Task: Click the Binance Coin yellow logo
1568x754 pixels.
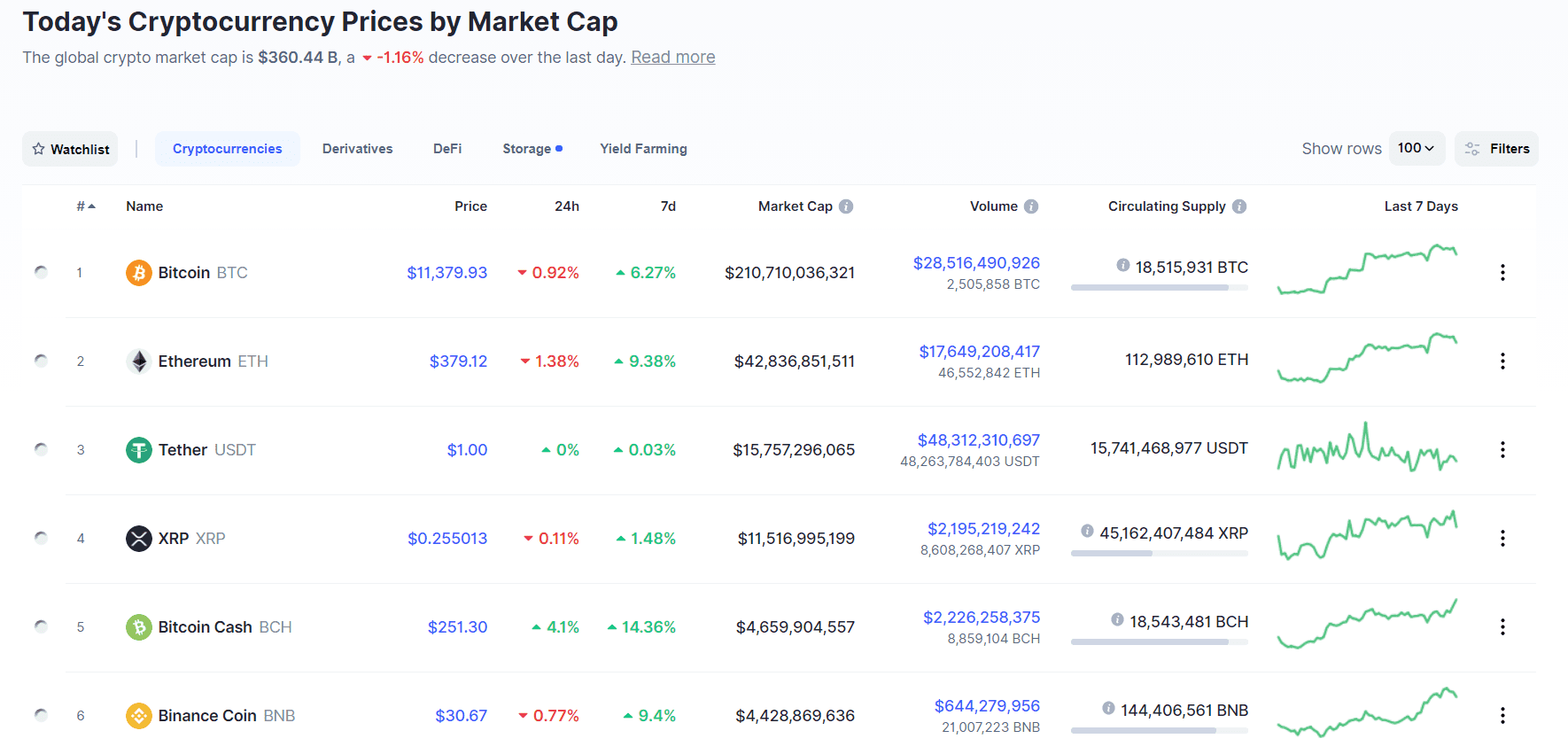Action: tap(138, 716)
